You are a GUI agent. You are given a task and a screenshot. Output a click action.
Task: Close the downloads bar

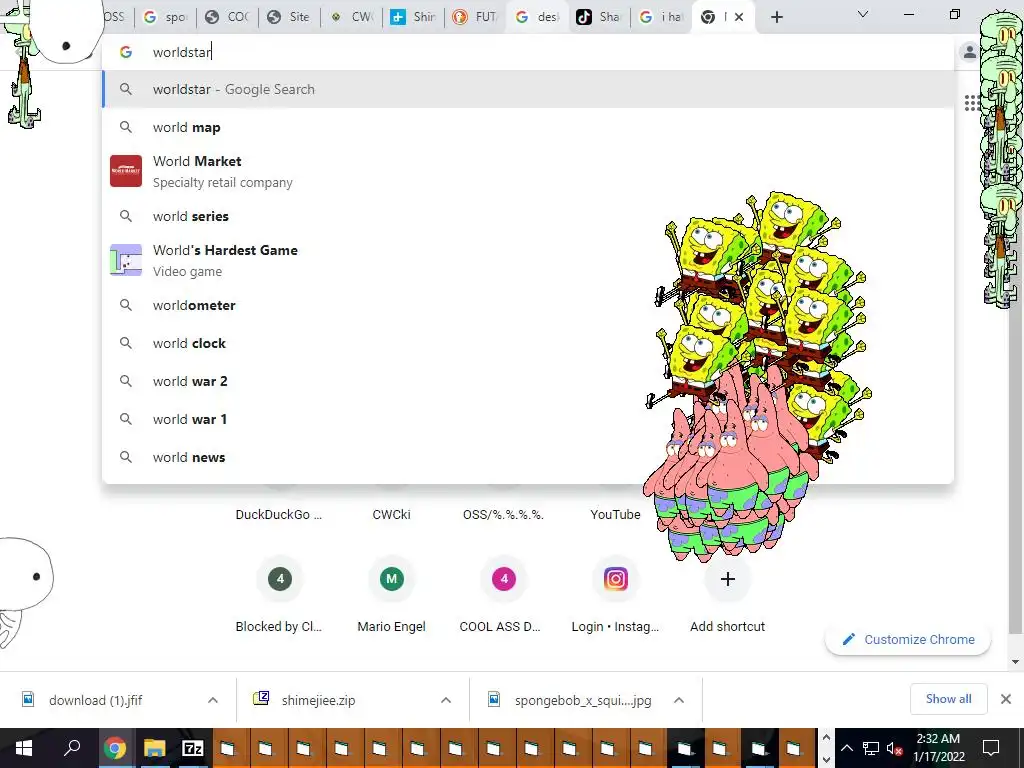click(1006, 699)
